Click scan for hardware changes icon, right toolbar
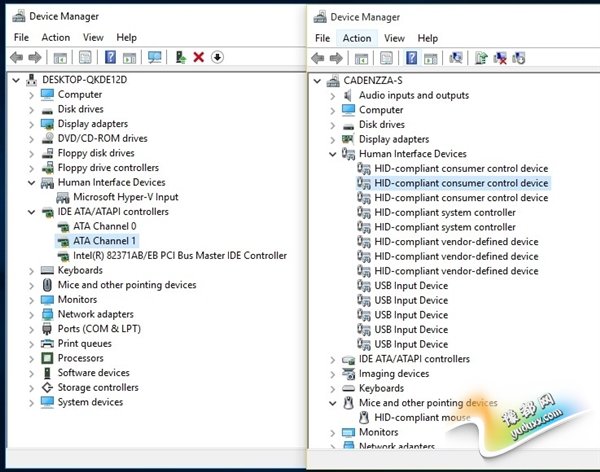600x472 pixels. pyautogui.click(x=455, y=58)
